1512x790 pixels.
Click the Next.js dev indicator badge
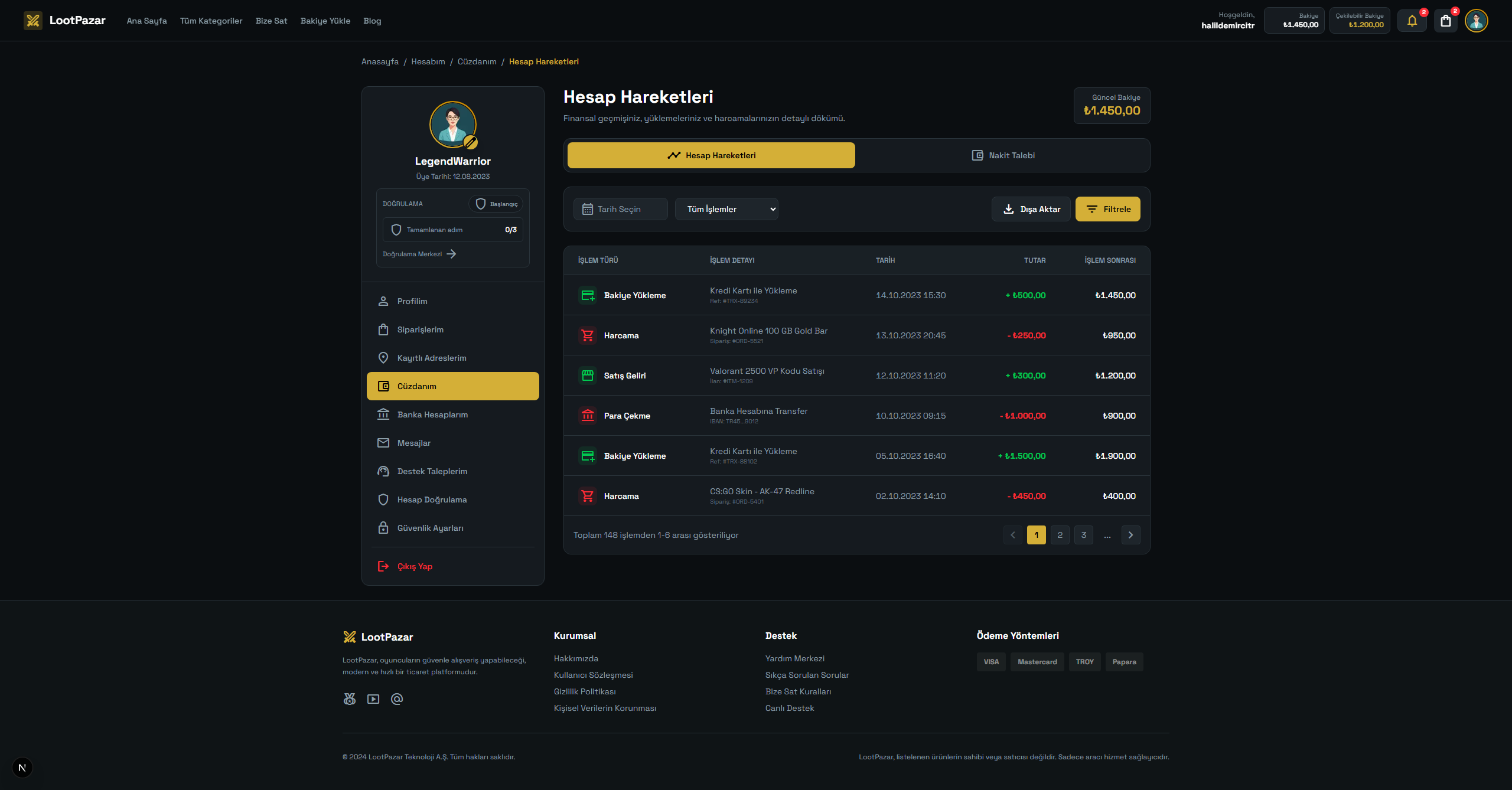click(x=22, y=768)
